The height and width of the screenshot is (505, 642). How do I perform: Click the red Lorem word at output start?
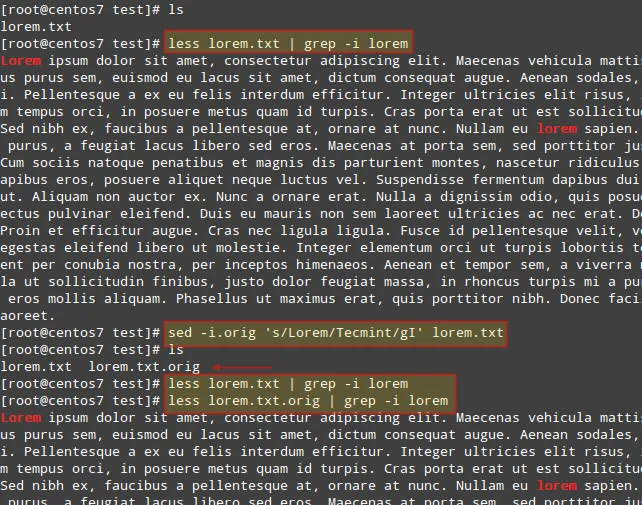pyautogui.click(x=21, y=61)
